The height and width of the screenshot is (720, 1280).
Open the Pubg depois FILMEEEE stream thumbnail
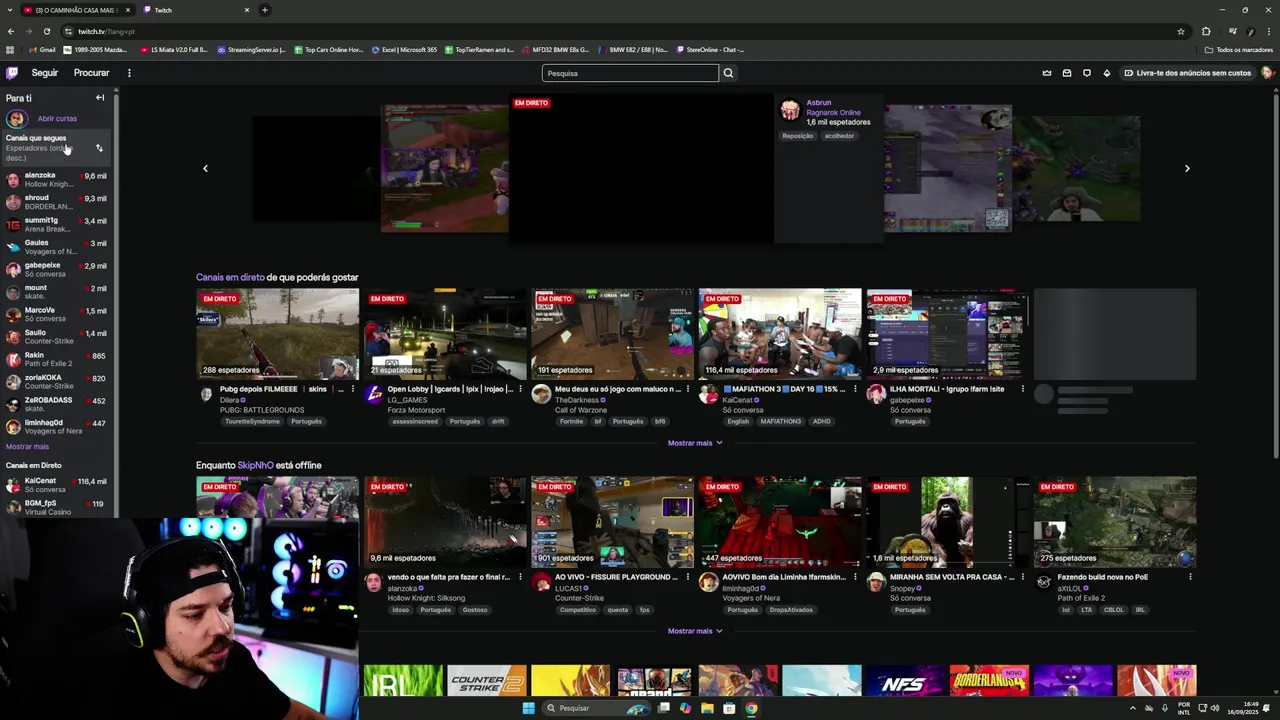pos(277,334)
